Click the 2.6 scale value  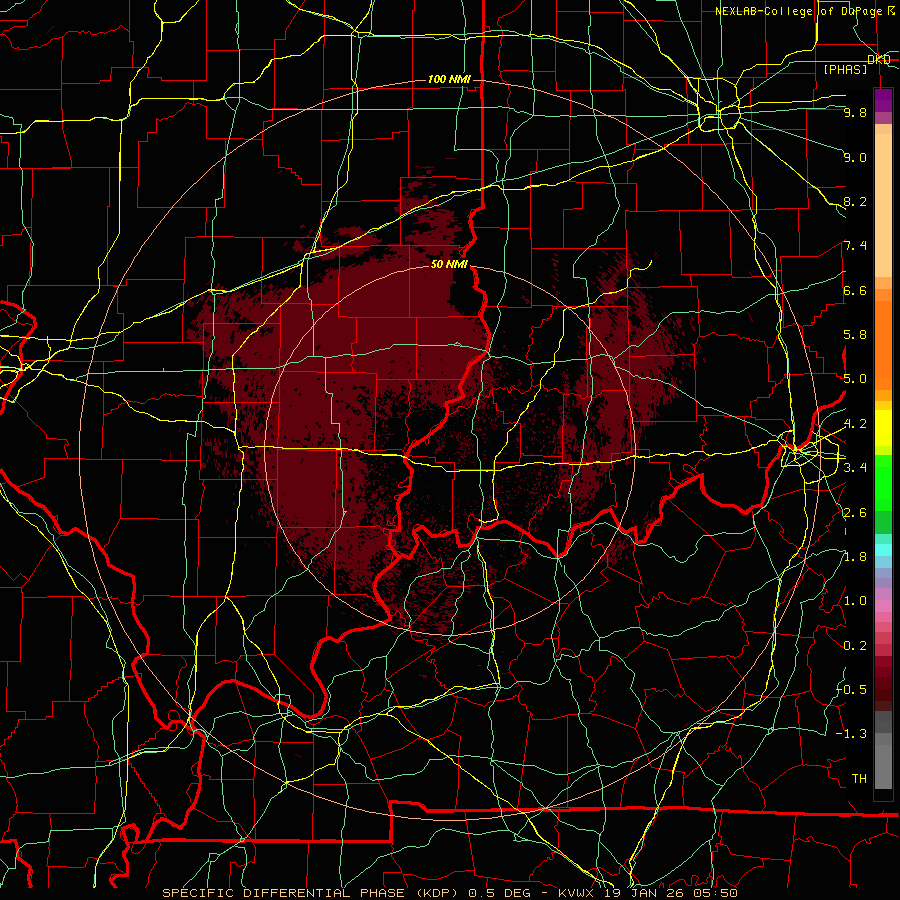pyautogui.click(x=855, y=513)
